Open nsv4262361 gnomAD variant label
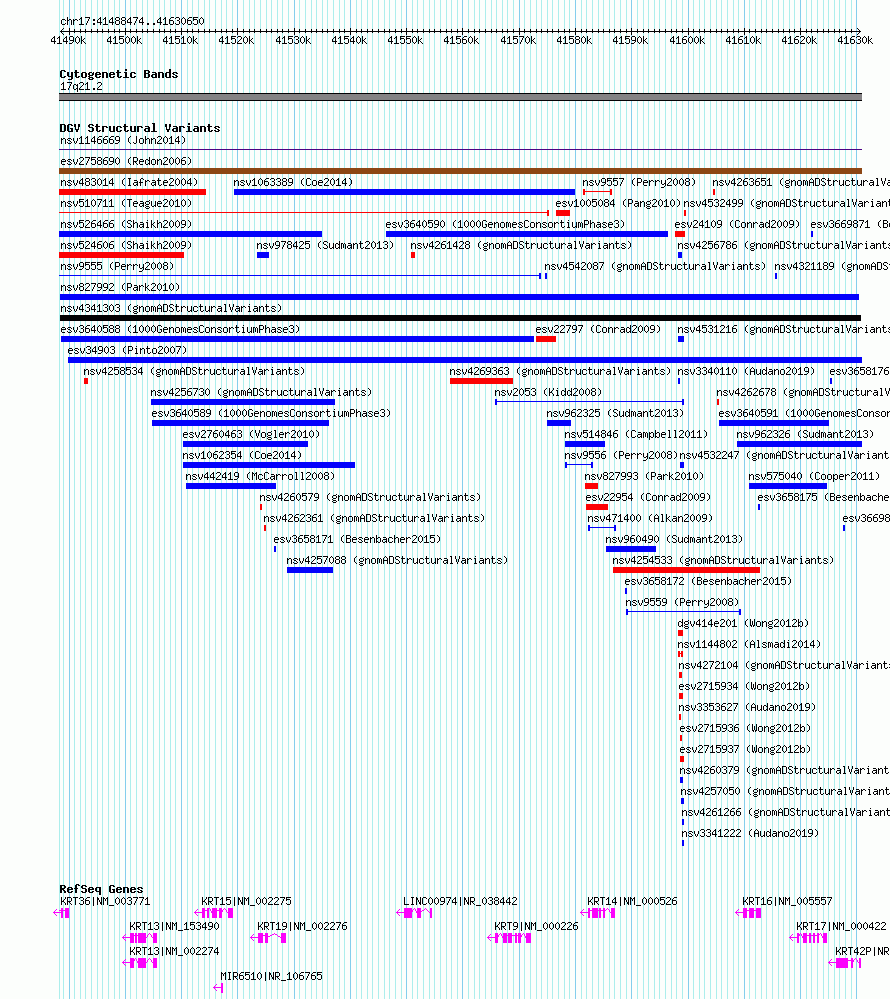The width and height of the screenshot is (890, 999). (x=374, y=519)
